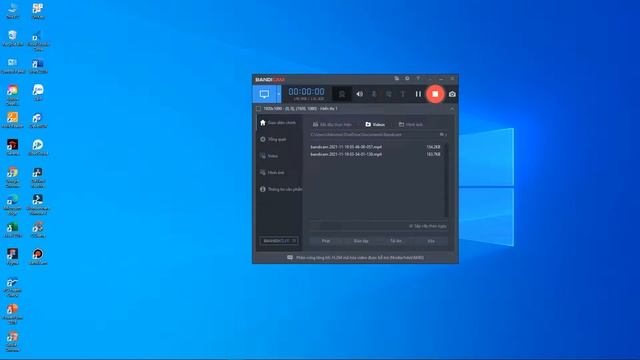Open the This PC desktop icon
The width and height of the screenshot is (640, 360).
tap(13, 11)
